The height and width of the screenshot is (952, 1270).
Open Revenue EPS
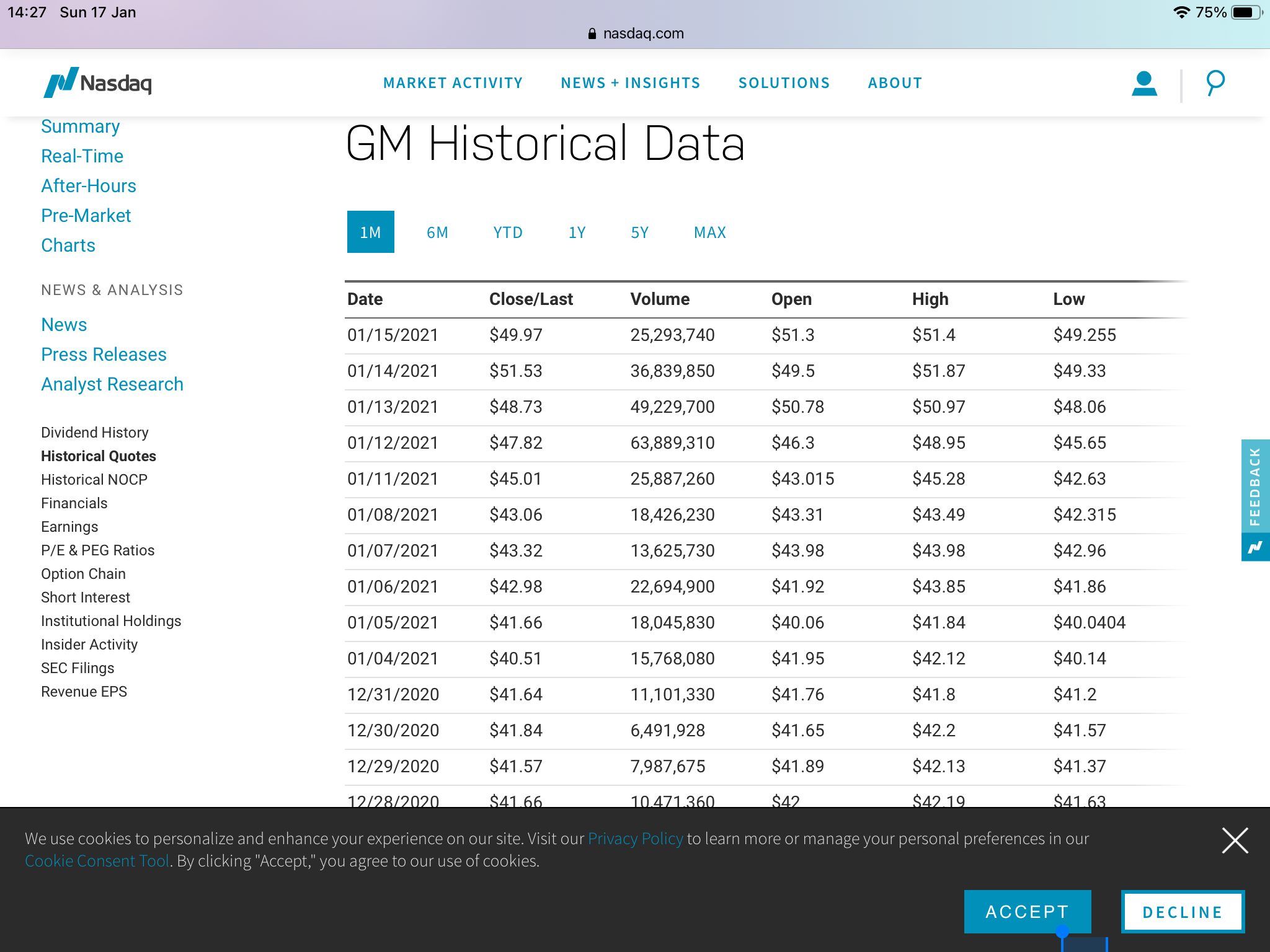pos(84,692)
